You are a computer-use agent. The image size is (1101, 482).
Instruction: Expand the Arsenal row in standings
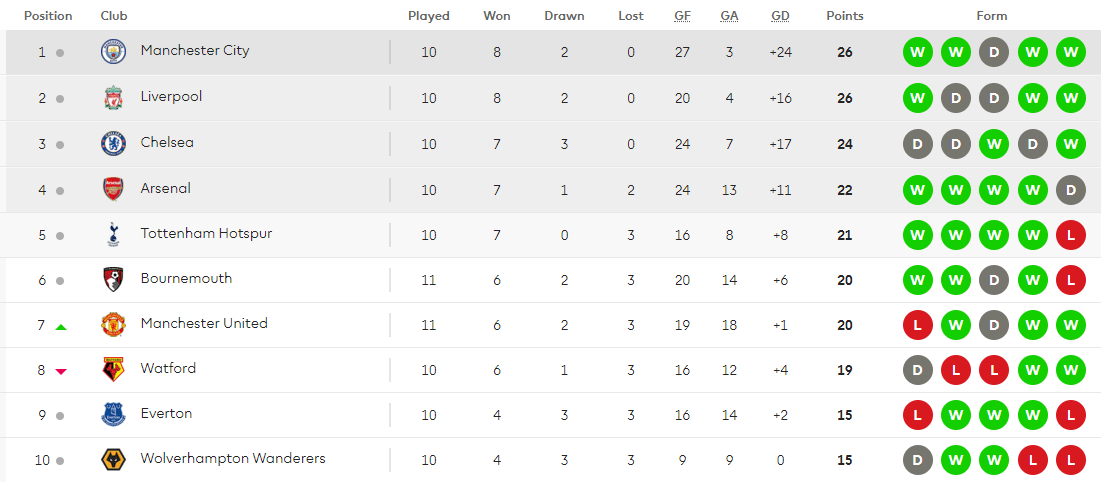(550, 189)
